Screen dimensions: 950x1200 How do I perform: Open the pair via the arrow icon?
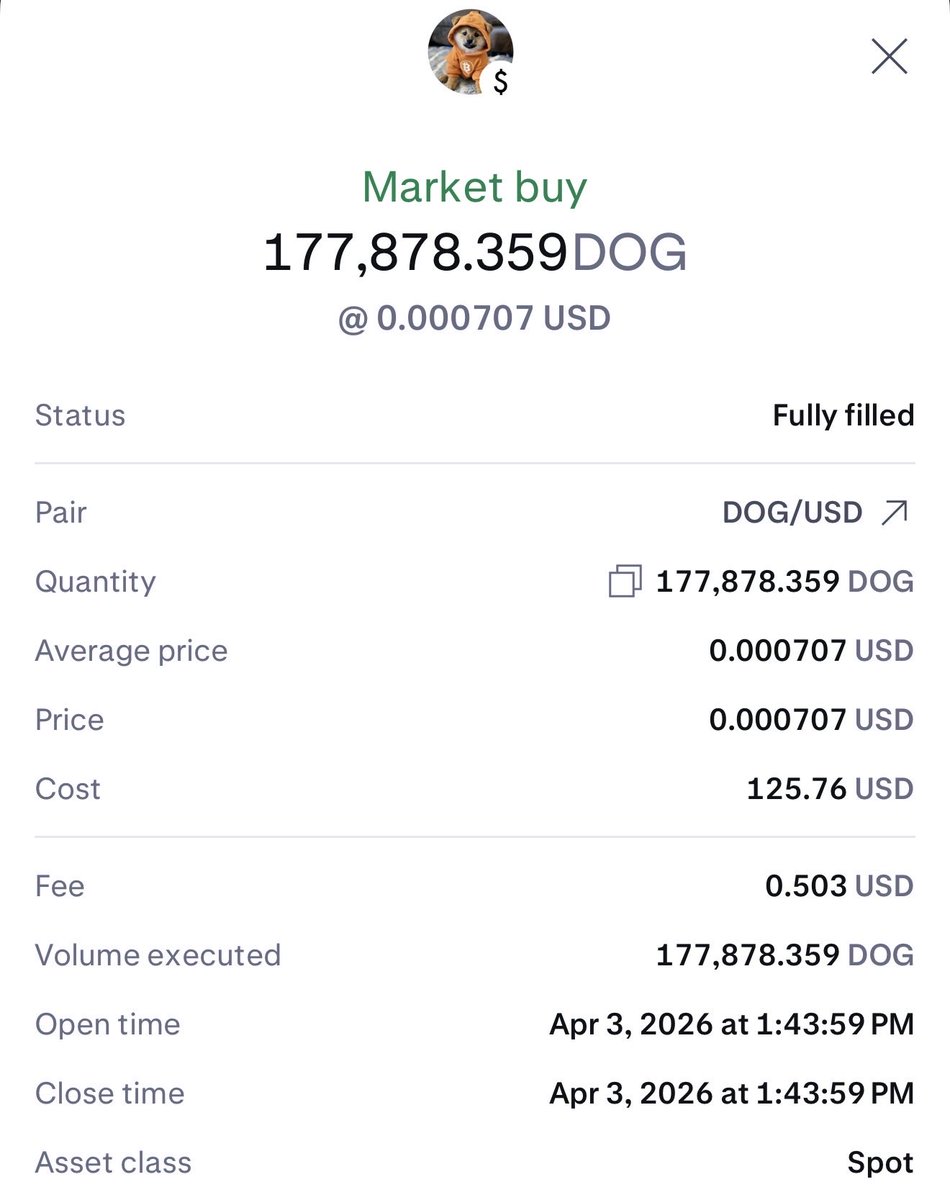point(893,513)
